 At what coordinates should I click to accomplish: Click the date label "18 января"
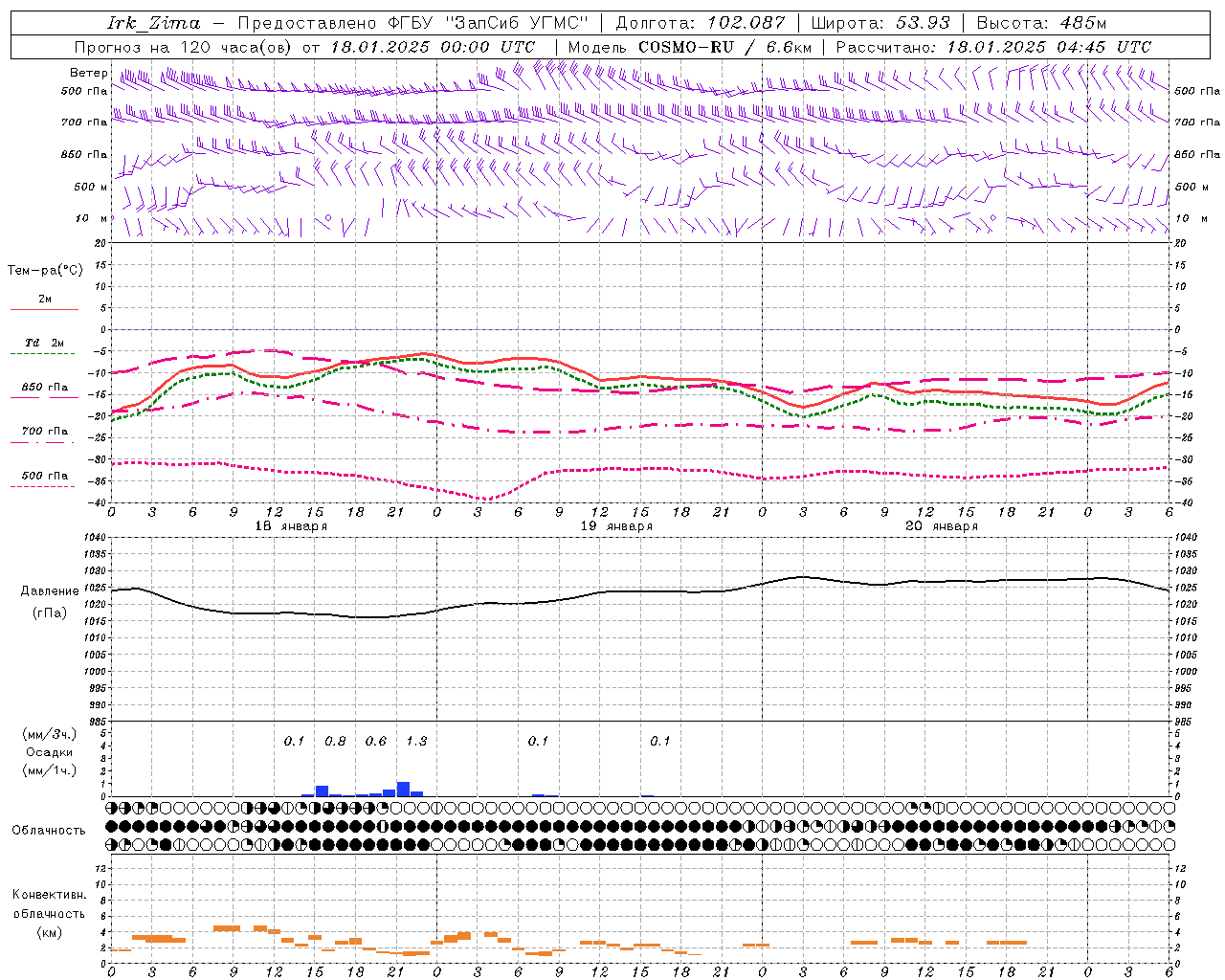291,526
